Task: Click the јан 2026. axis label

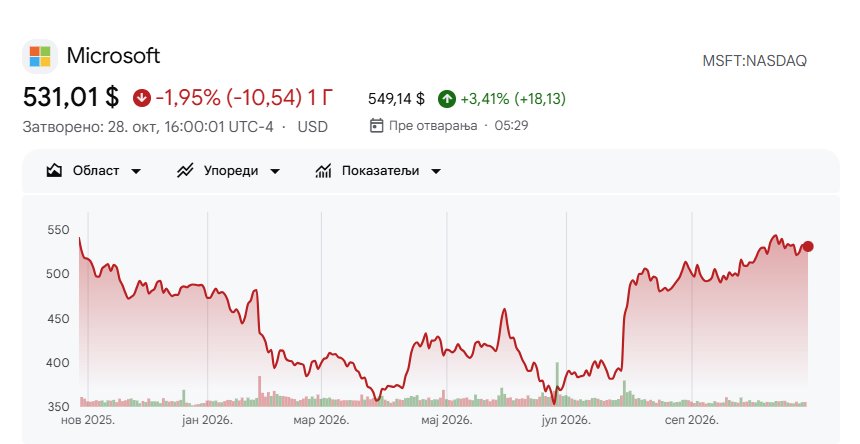Action: tap(207, 420)
